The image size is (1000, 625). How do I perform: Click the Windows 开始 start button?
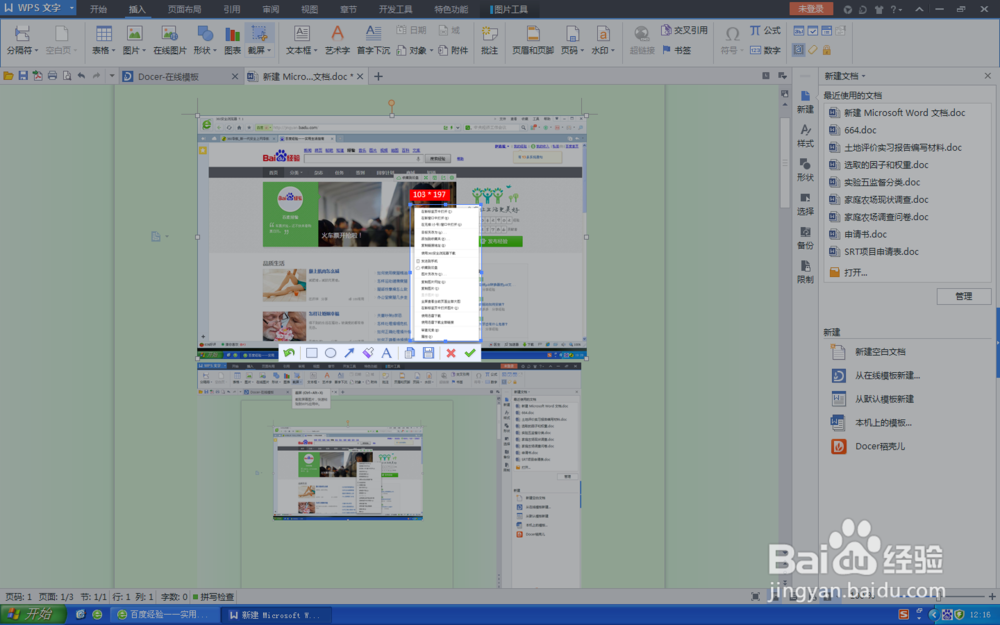(x=32, y=614)
